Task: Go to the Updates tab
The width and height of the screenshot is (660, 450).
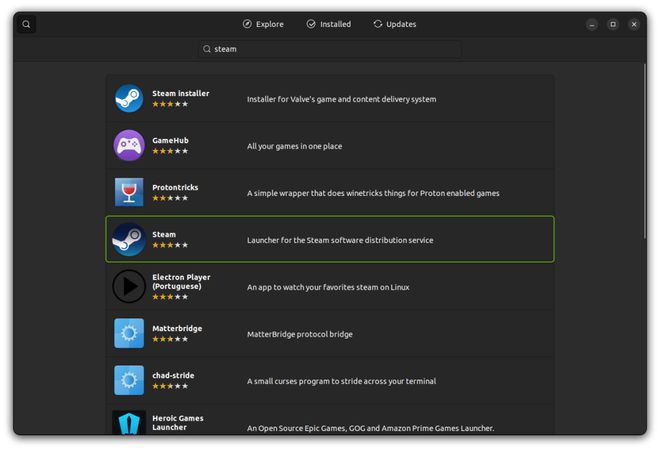Action: click(x=395, y=24)
